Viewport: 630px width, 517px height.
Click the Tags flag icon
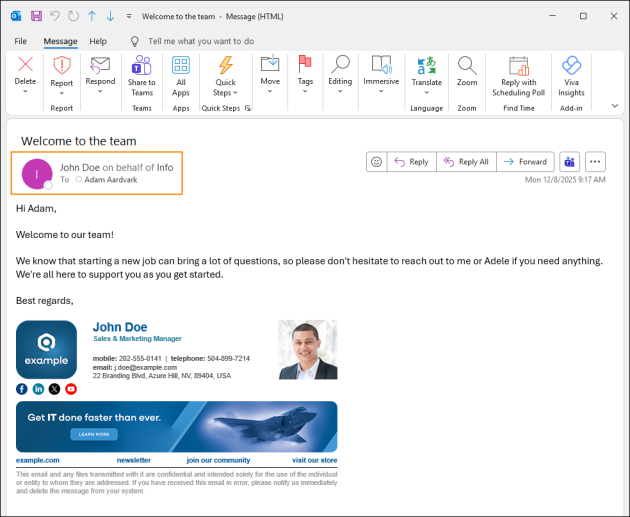pyautogui.click(x=305, y=64)
